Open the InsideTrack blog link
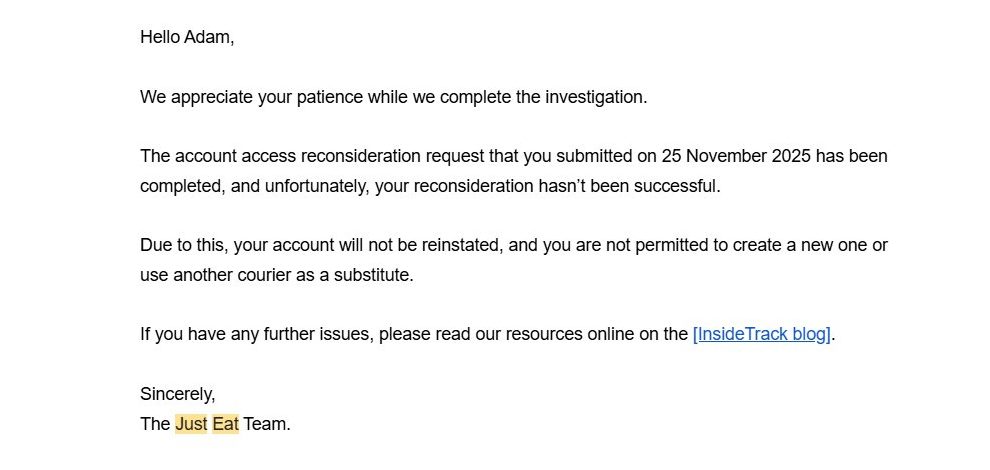 (762, 334)
